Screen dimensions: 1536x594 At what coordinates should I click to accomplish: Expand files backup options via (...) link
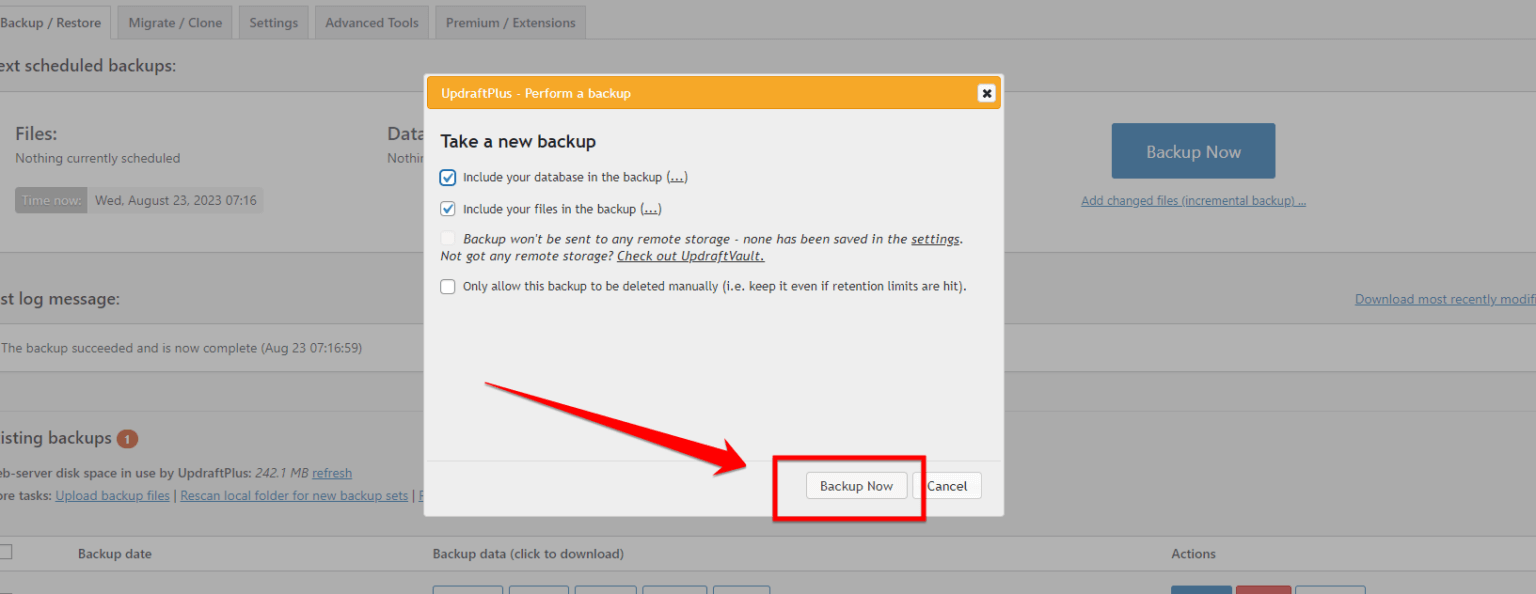(651, 208)
